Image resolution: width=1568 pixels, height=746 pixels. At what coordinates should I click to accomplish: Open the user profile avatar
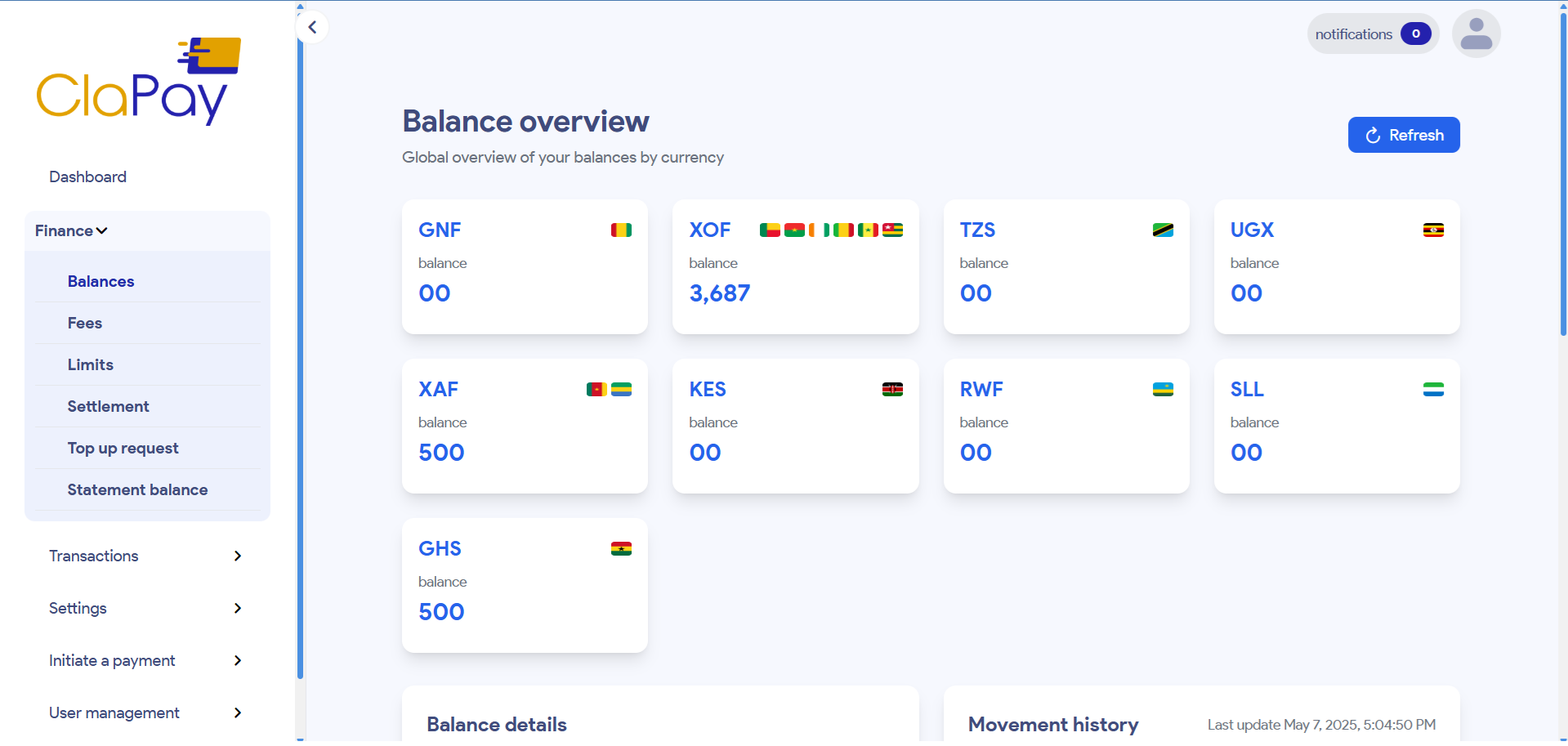pyautogui.click(x=1476, y=34)
